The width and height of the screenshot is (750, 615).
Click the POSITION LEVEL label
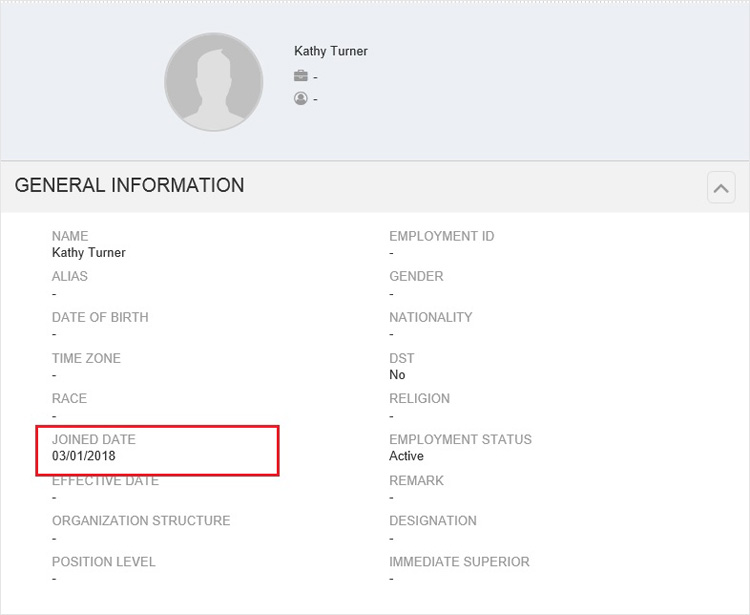coord(103,561)
